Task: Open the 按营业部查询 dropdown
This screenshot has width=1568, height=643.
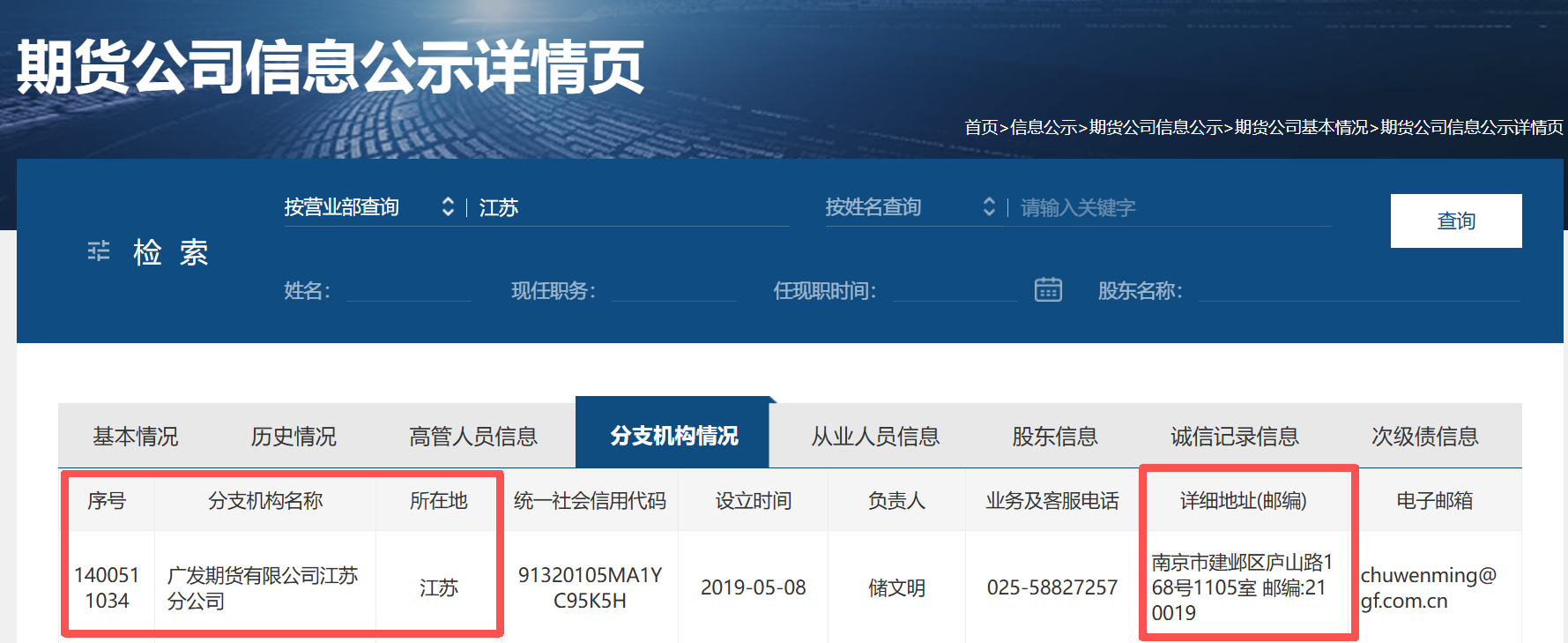Action: click(x=369, y=207)
